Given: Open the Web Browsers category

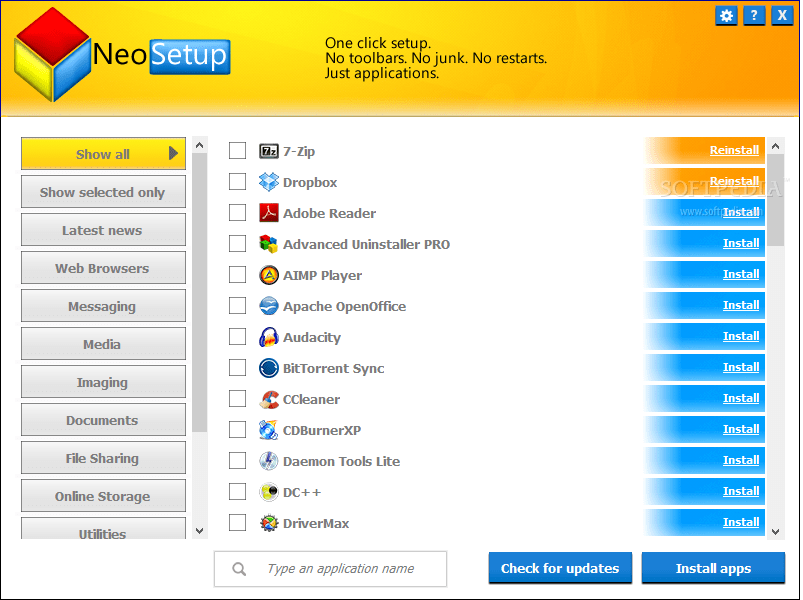Looking at the screenshot, I should (103, 267).
